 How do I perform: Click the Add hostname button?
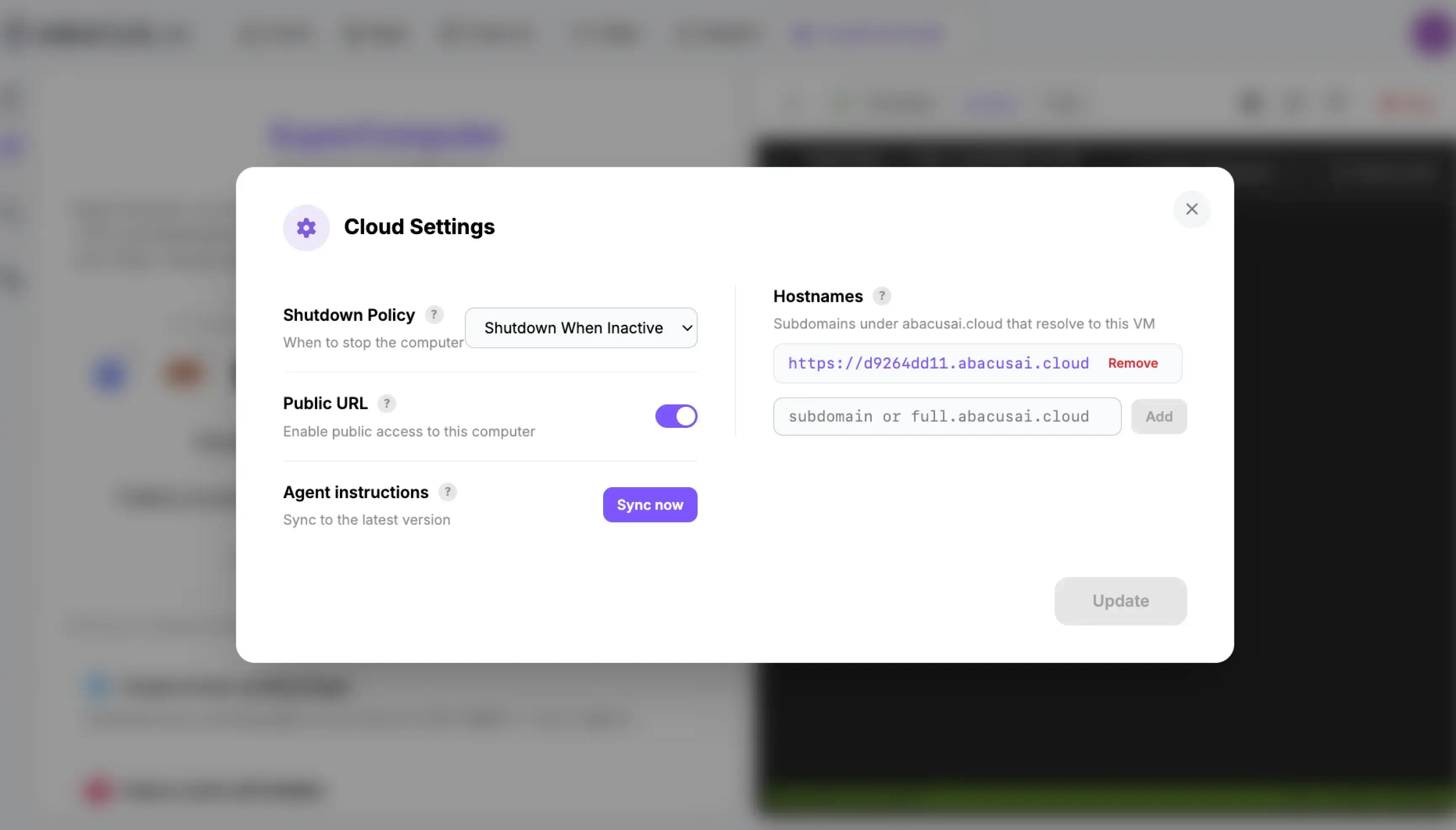coord(1159,417)
